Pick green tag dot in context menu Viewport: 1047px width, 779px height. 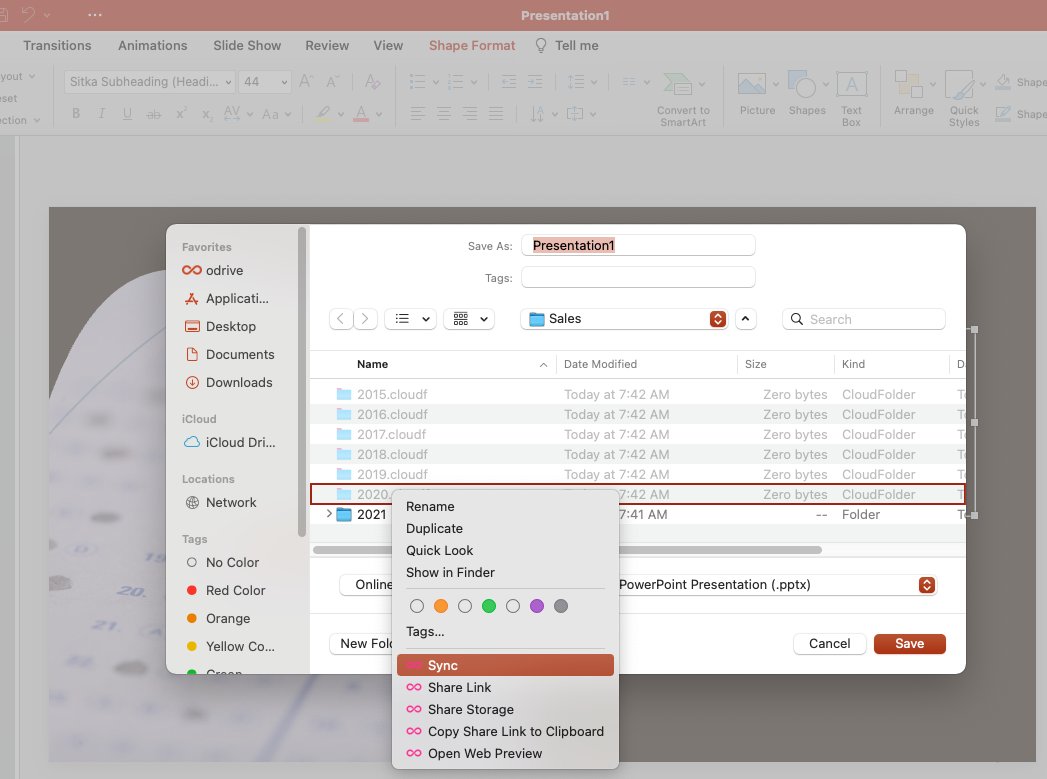(x=489, y=606)
